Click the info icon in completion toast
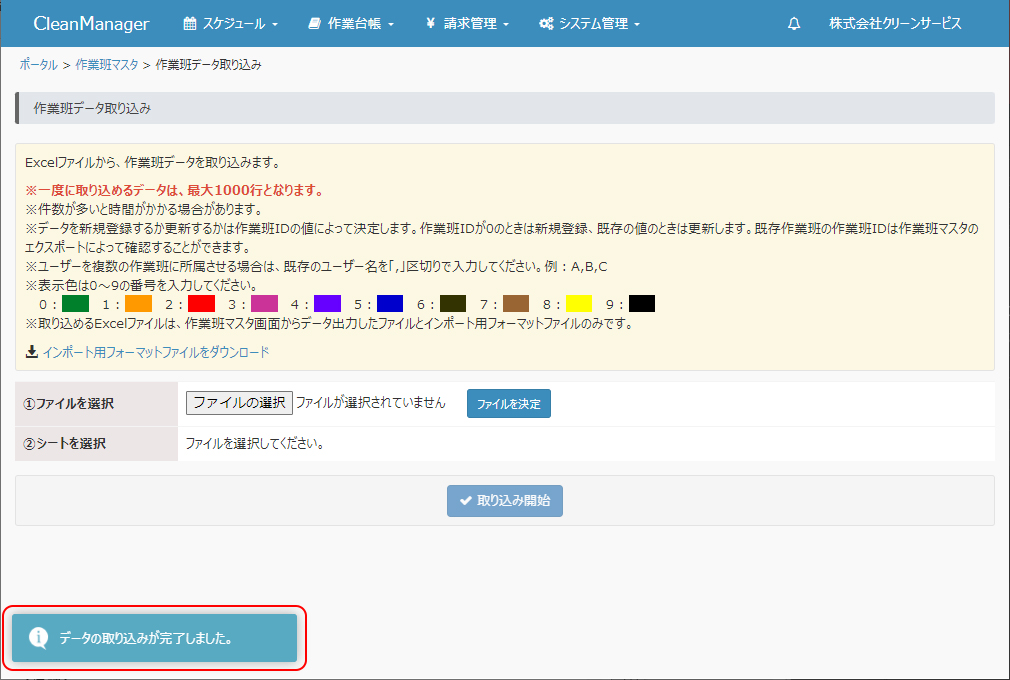This screenshot has height=680, width=1010. click(x=38, y=638)
